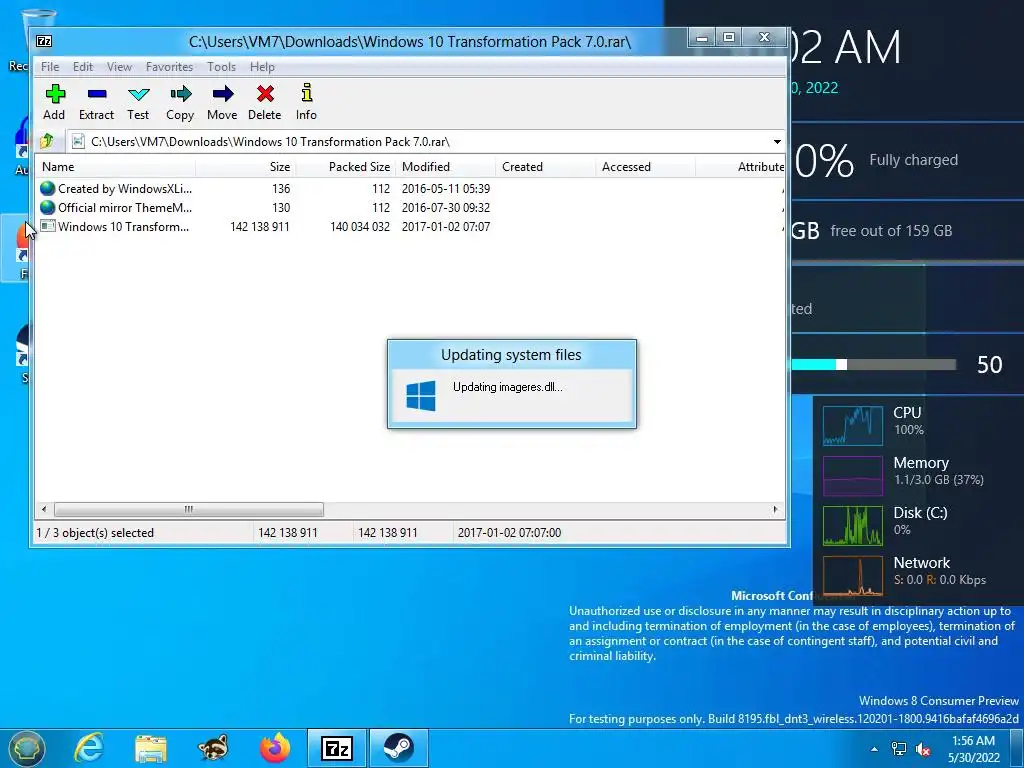Click the Add toolbar icon
The image size is (1024, 768).
[55, 94]
